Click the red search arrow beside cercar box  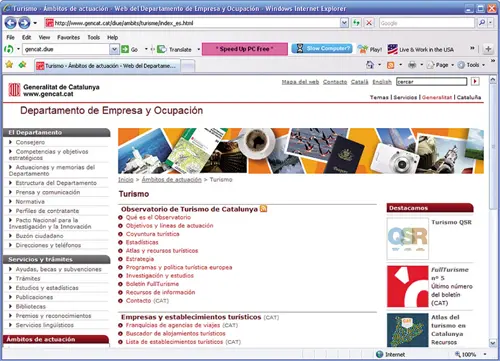(475, 81)
